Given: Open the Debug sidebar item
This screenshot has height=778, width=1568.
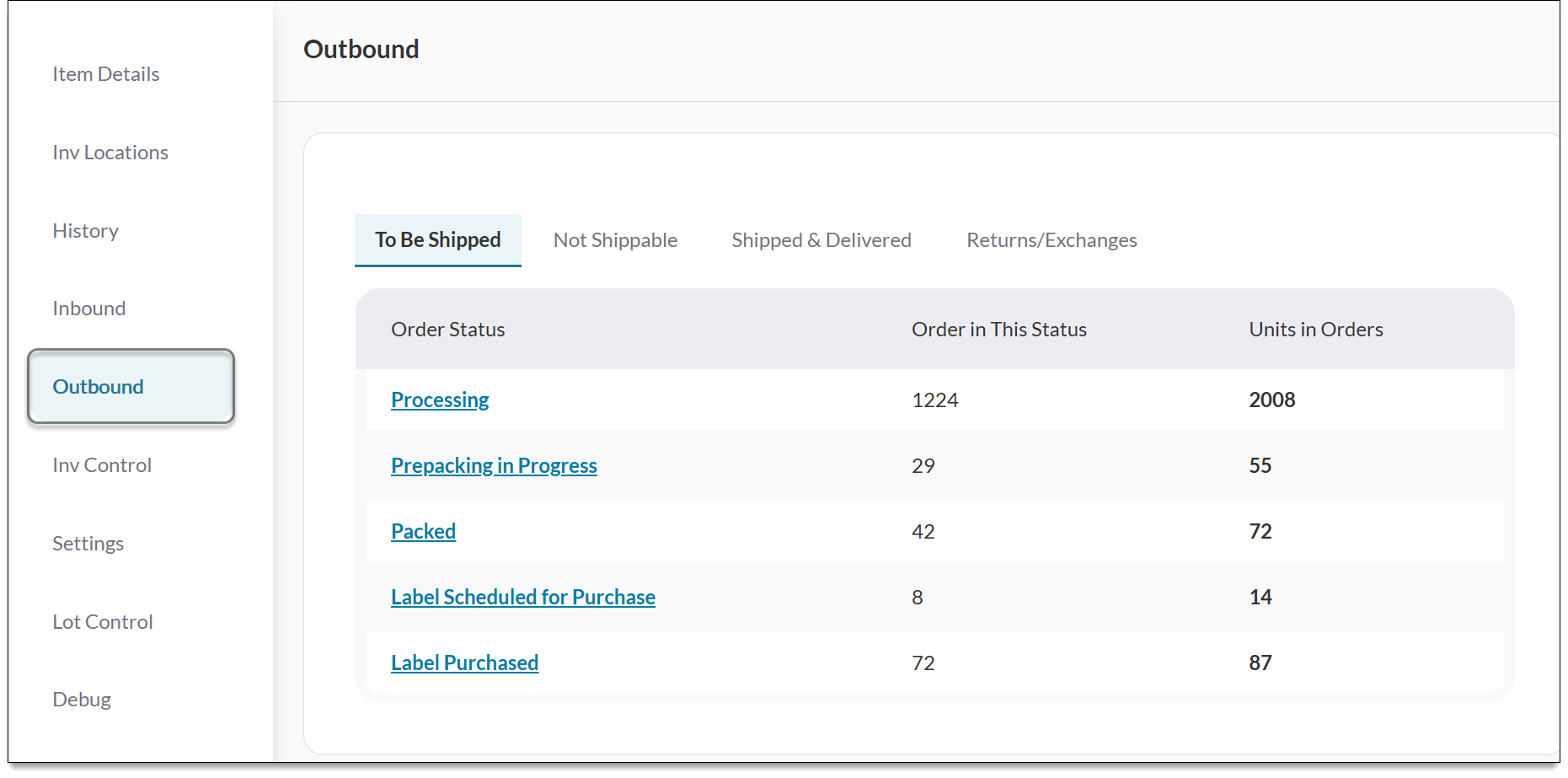Looking at the screenshot, I should [82, 700].
